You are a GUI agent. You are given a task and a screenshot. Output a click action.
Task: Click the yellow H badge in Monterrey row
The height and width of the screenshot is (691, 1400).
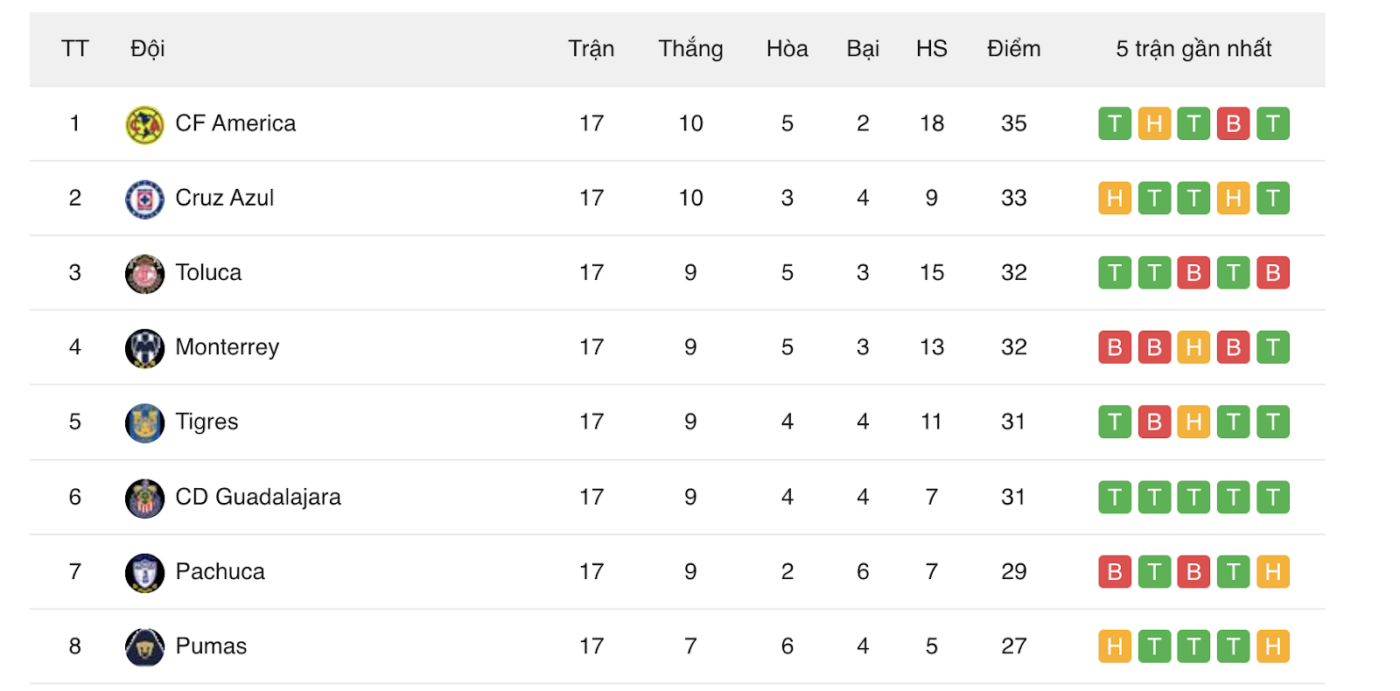(x=1193, y=348)
